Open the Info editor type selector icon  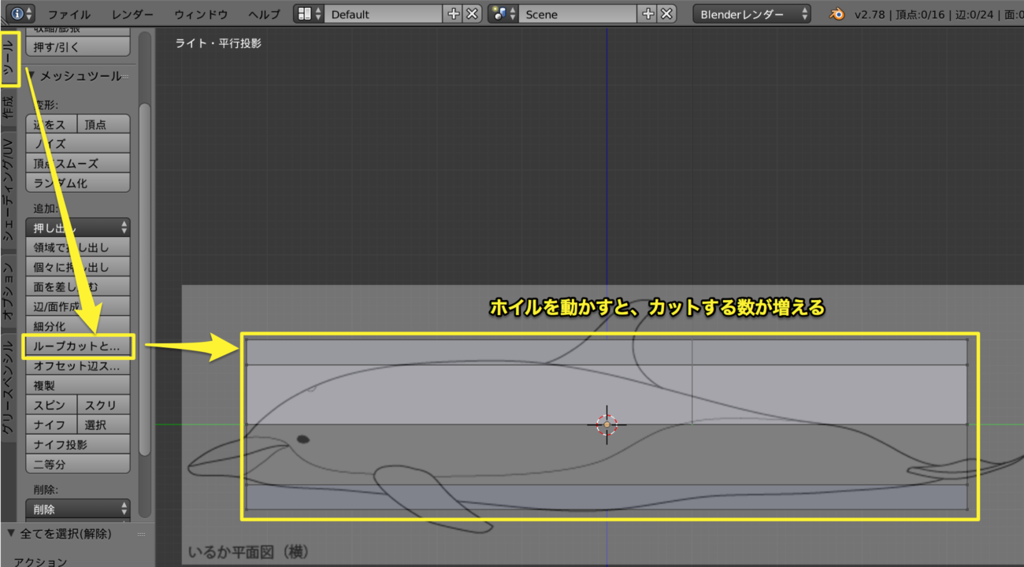pyautogui.click(x=21, y=14)
